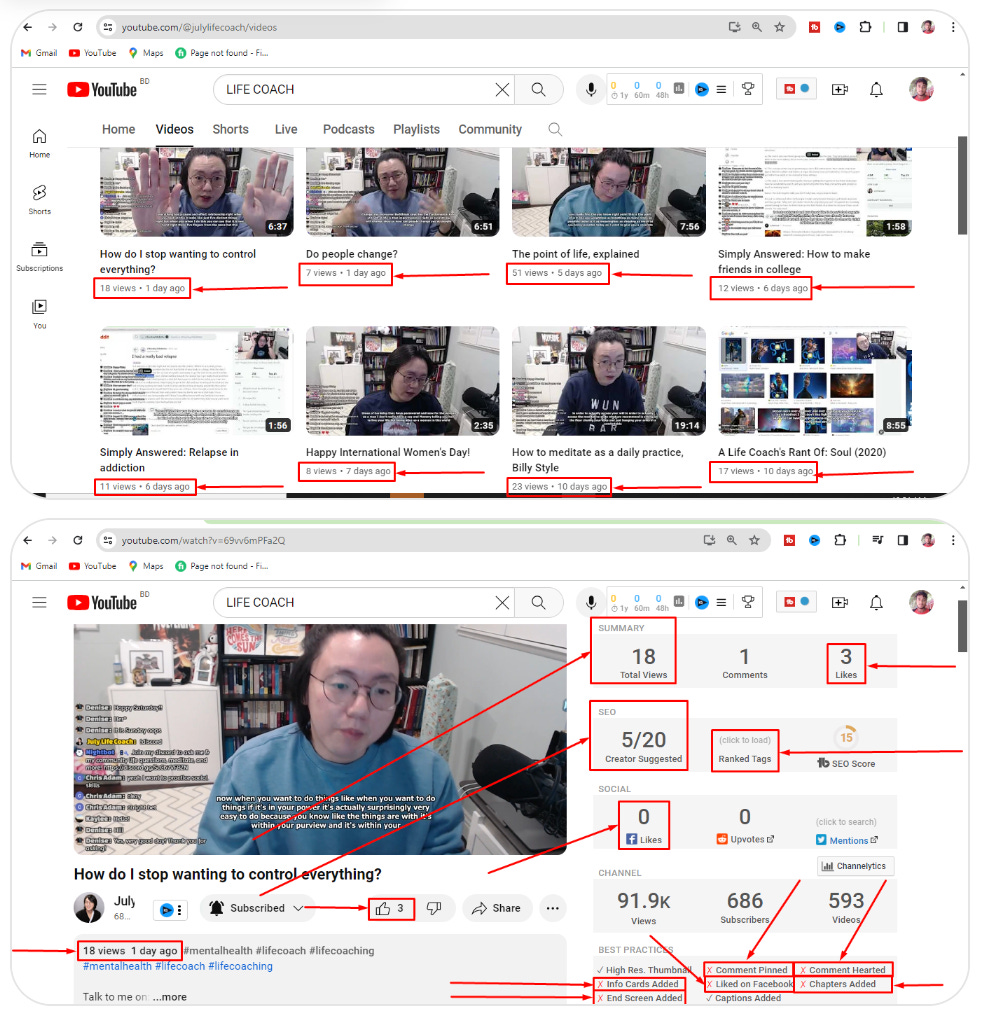
Task: Click the YouTube logo in top window
Action: point(102,89)
